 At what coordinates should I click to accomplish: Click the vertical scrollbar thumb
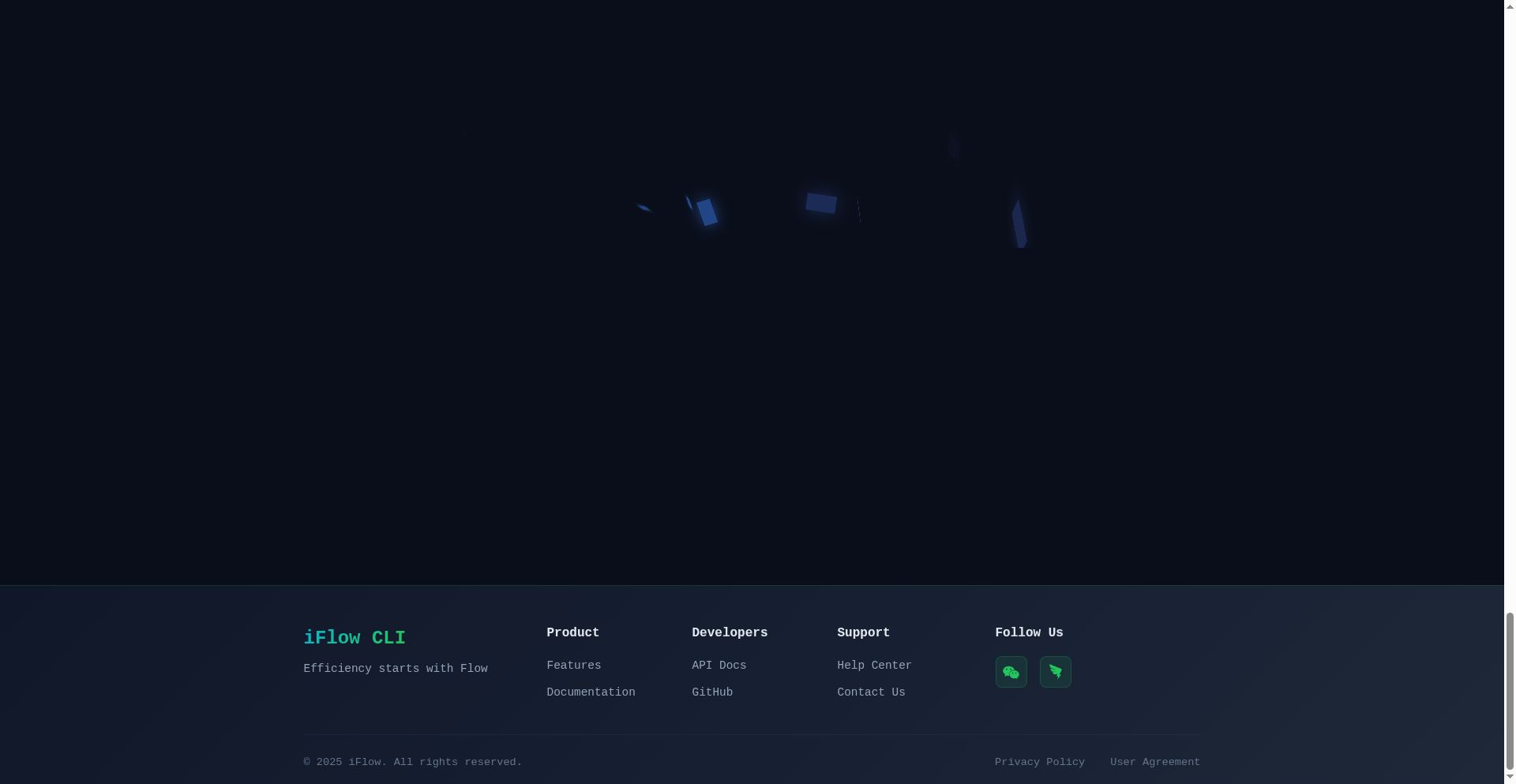[x=1509, y=695]
